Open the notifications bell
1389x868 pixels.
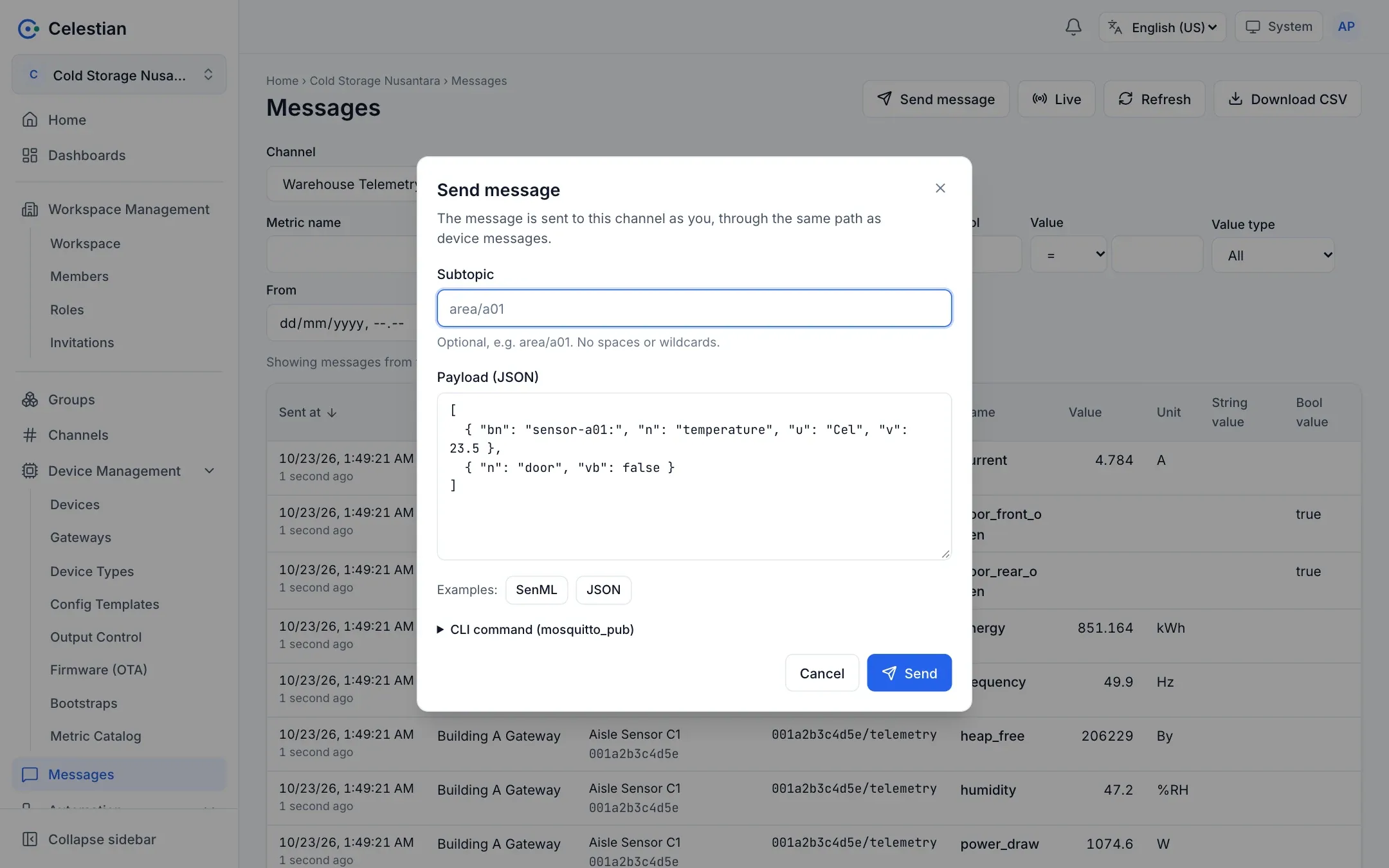click(x=1073, y=27)
